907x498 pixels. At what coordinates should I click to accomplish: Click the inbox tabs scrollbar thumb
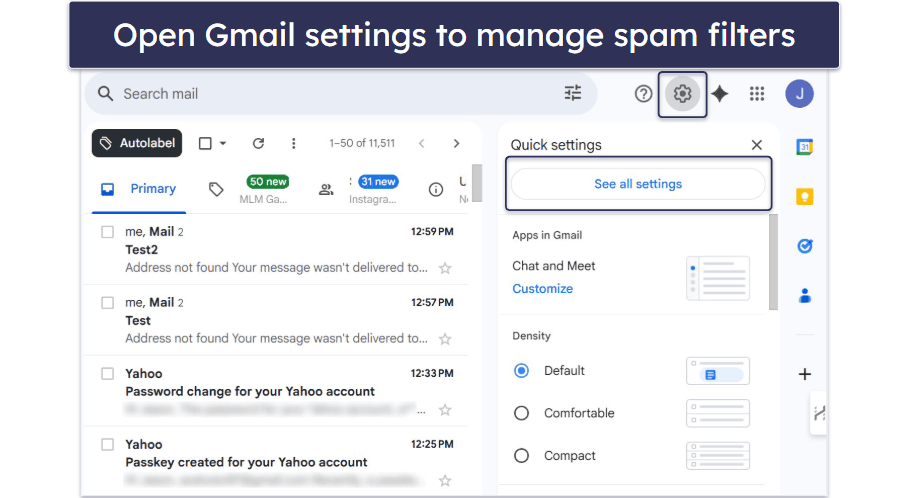(477, 183)
